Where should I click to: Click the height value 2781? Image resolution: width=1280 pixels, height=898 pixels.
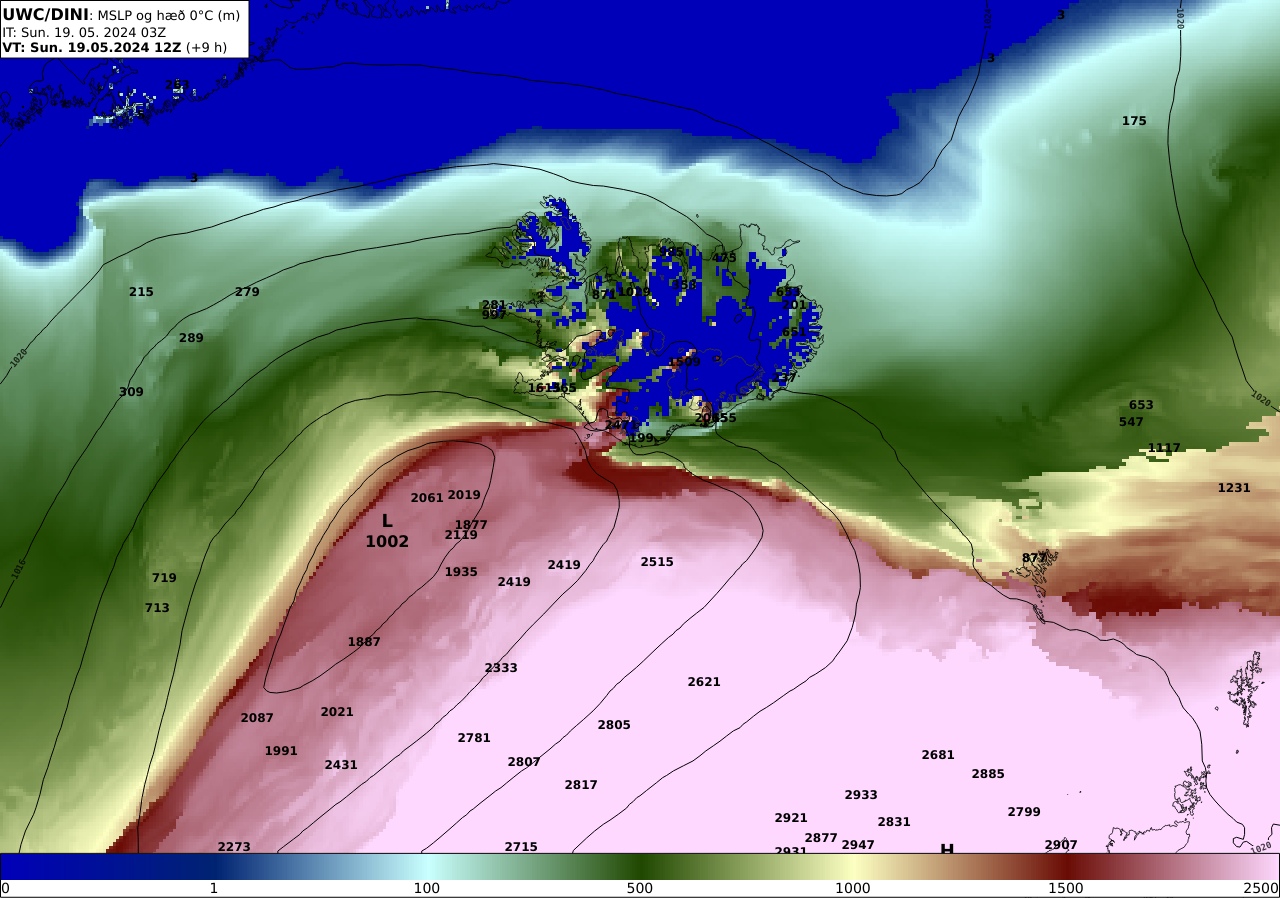474,738
